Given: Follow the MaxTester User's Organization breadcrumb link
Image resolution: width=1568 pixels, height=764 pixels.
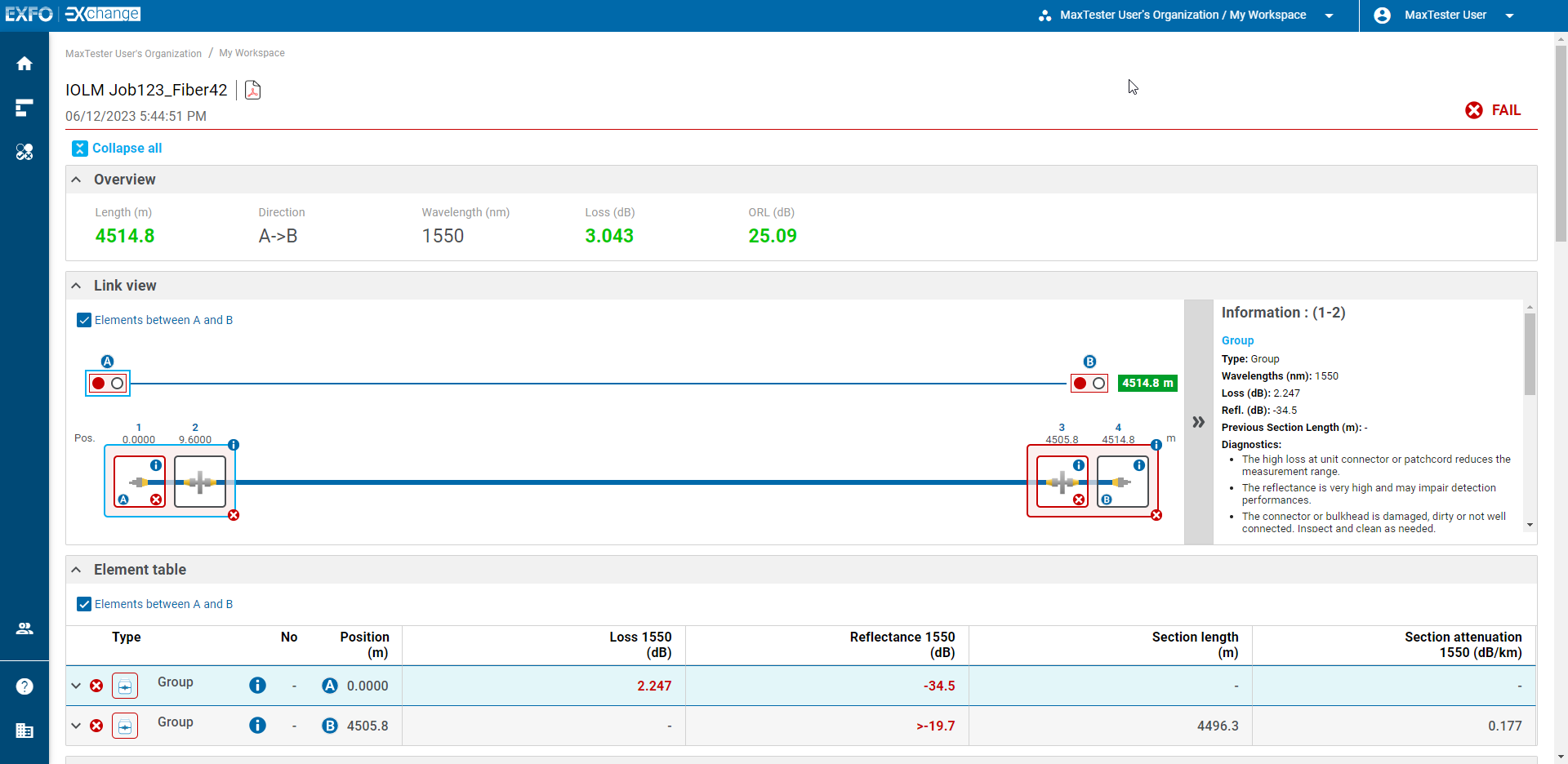Looking at the screenshot, I should (x=133, y=53).
